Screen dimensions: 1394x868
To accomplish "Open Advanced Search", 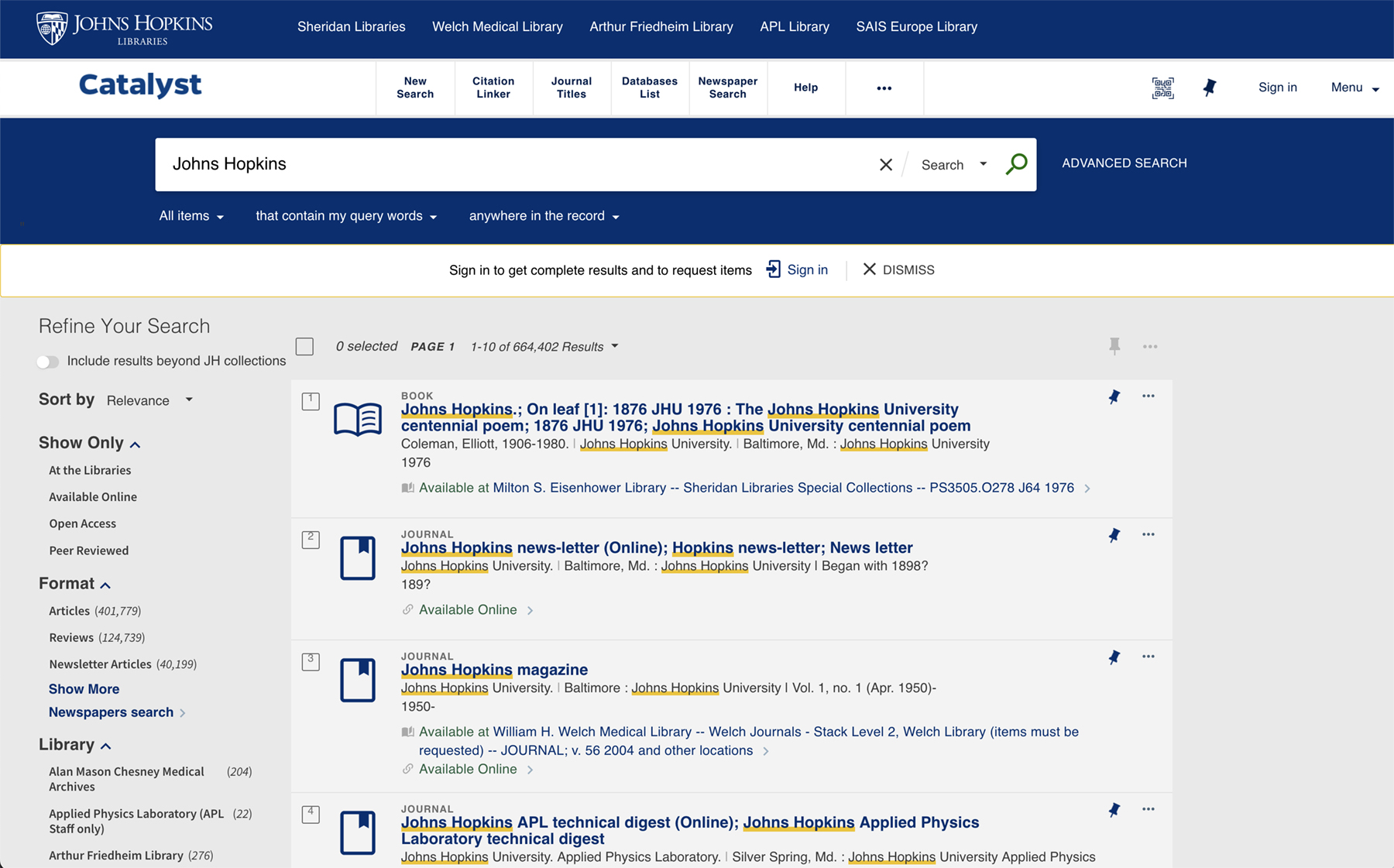I will pos(1124,163).
